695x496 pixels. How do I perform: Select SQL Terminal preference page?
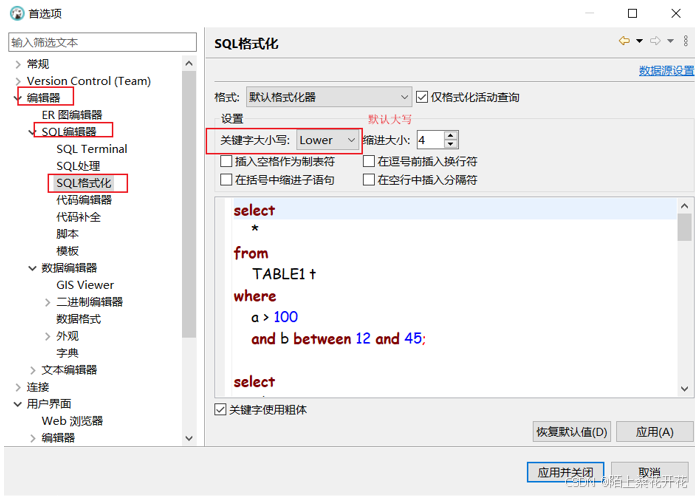92,149
